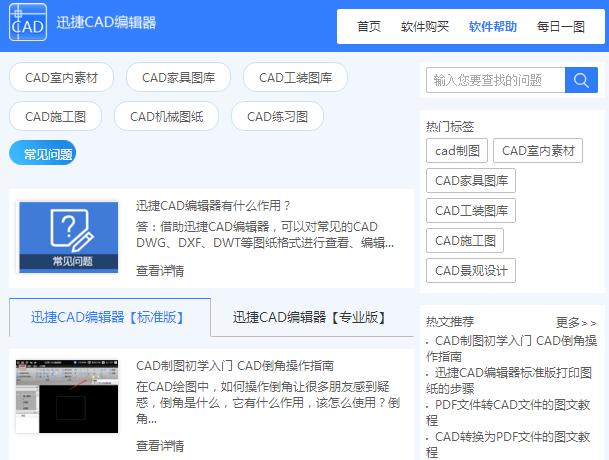Open recommended link 迅捷CAD编辑器标准版打印图纸的步骤
609x460 pixels.
coord(509,380)
